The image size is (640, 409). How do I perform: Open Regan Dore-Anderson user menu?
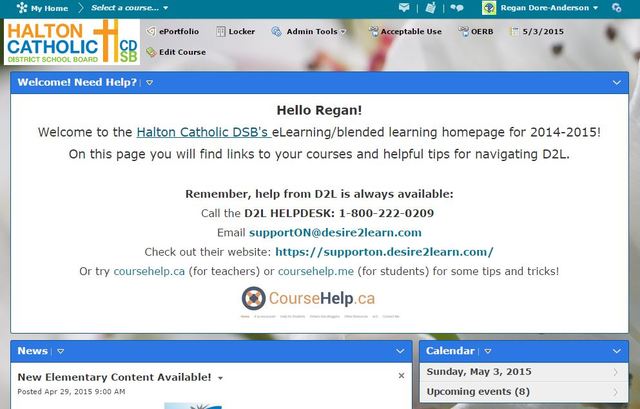click(549, 8)
